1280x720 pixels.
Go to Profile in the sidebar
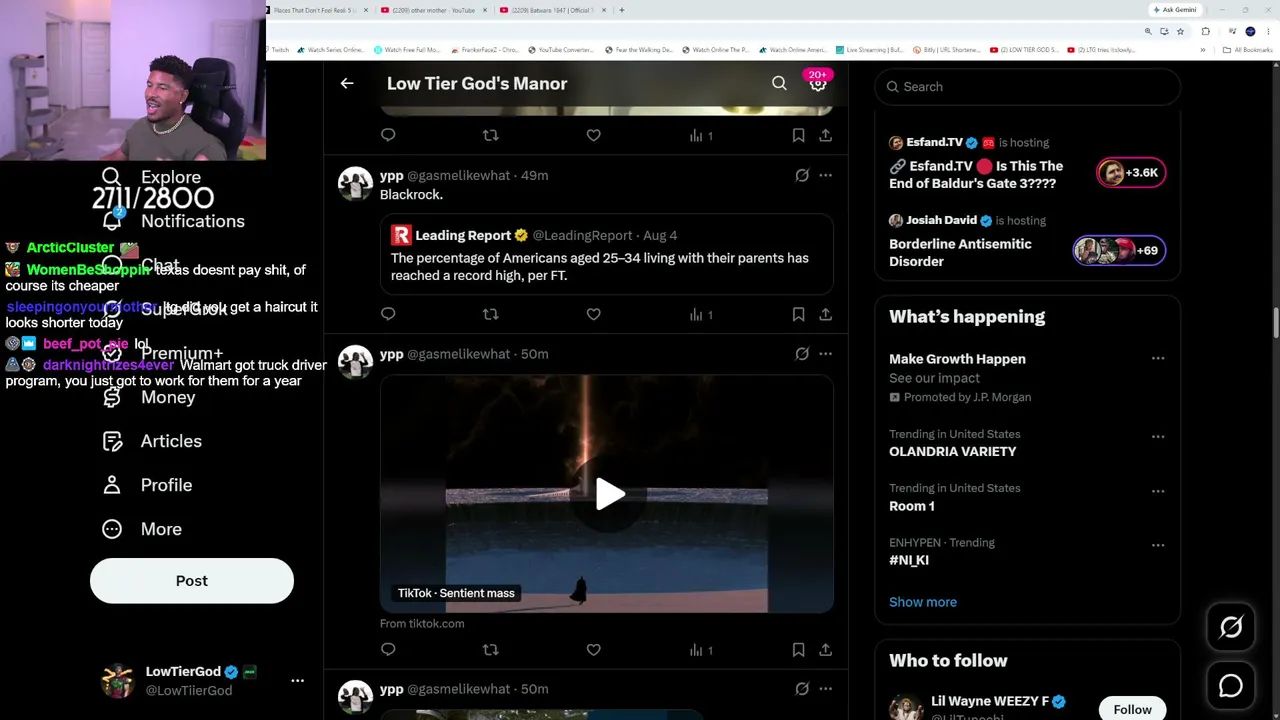click(147, 485)
